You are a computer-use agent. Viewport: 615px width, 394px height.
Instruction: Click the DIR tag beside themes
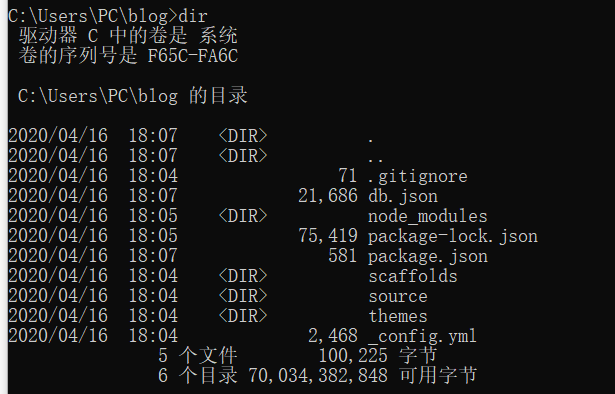tap(243, 316)
